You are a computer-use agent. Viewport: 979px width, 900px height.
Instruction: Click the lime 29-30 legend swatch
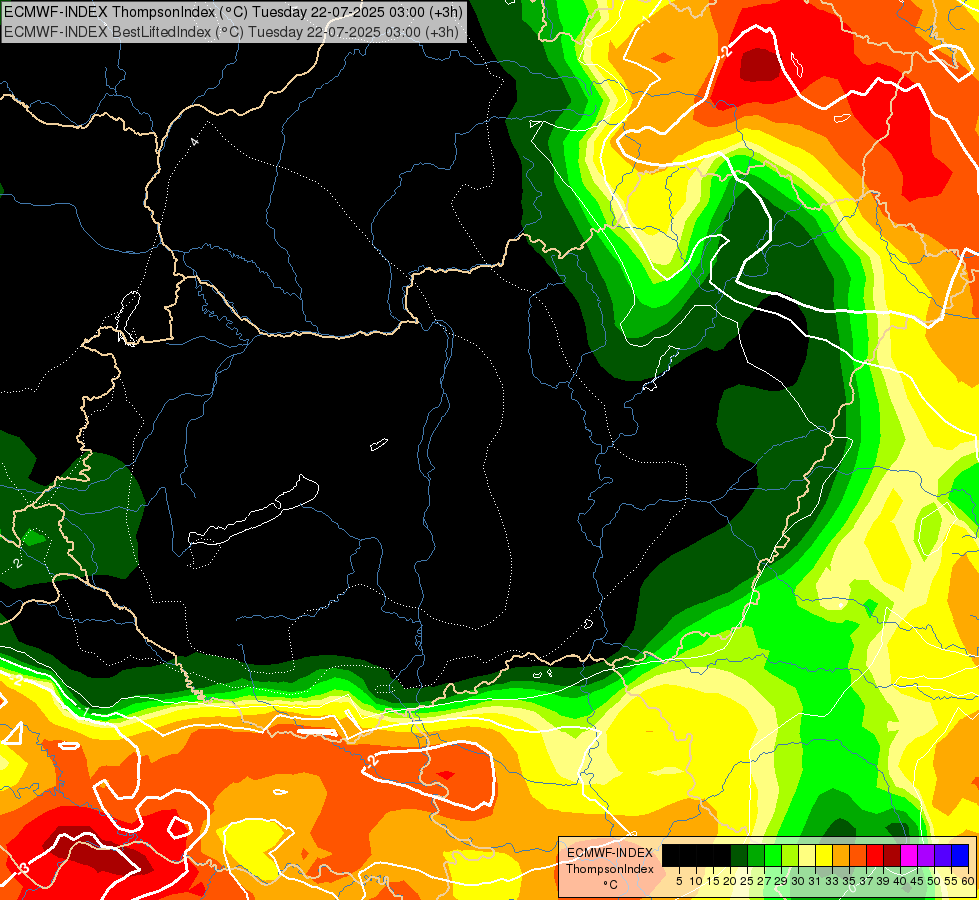[x=790, y=855]
